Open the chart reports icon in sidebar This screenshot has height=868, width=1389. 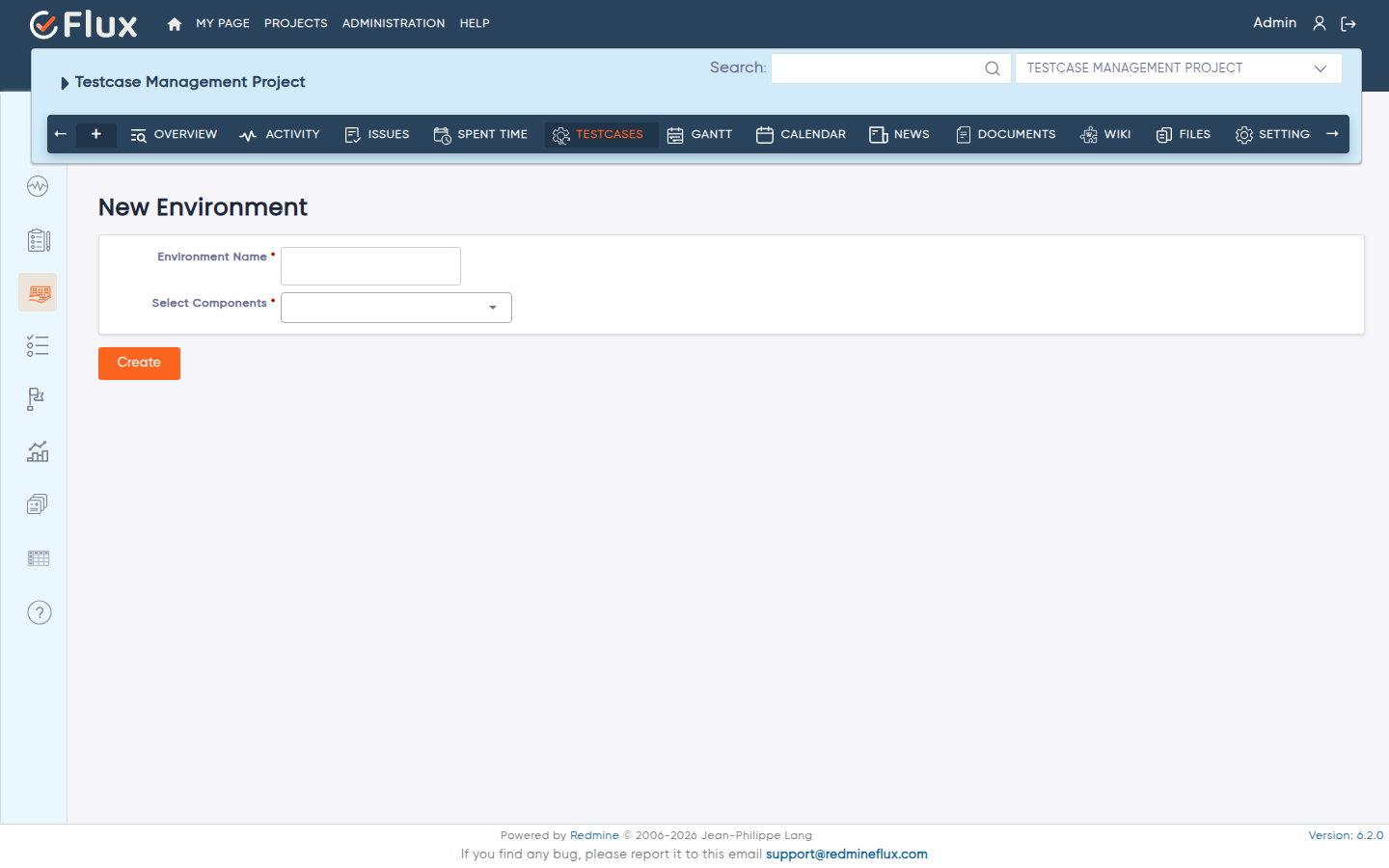(38, 451)
